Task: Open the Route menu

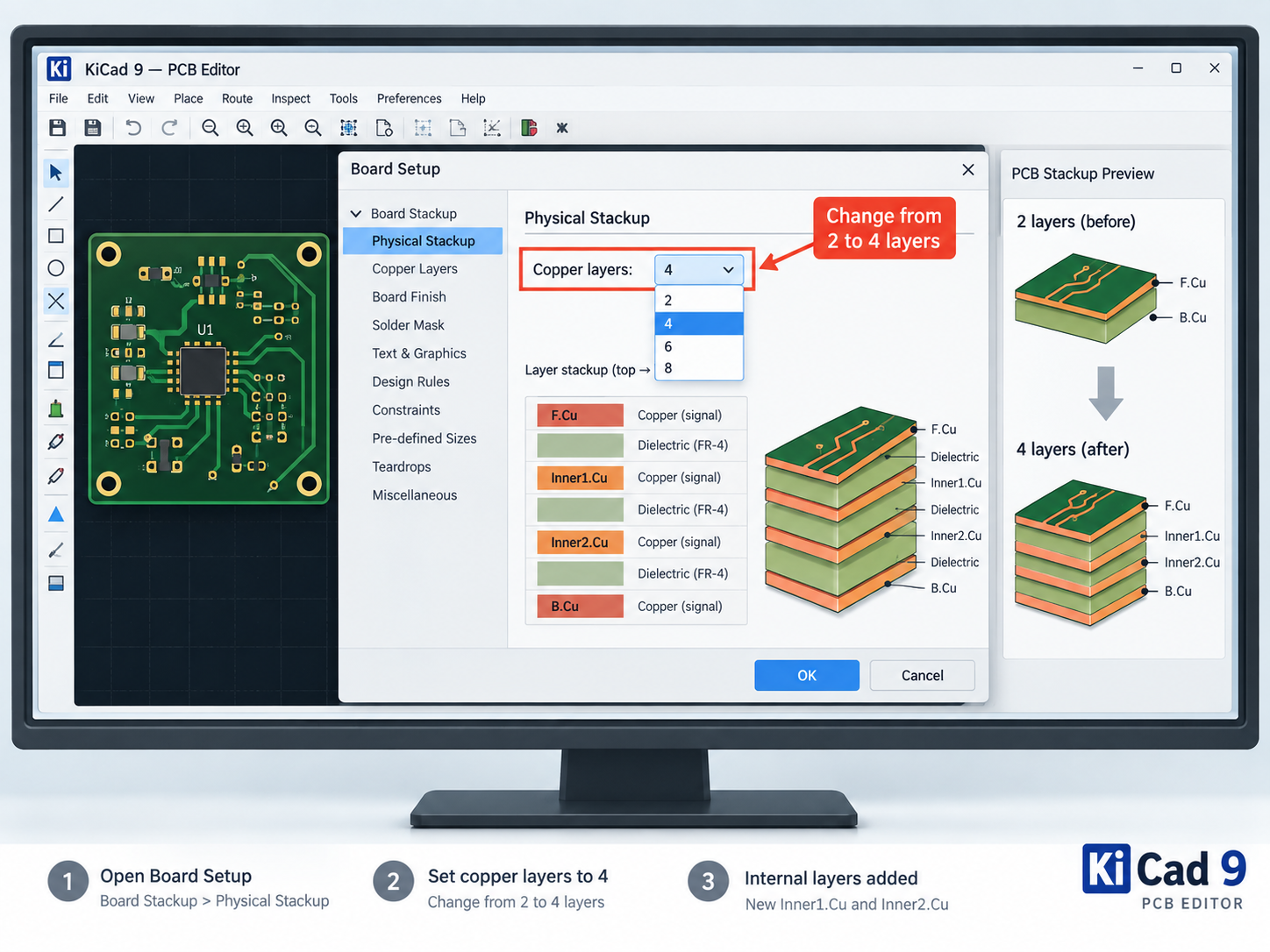Action: (x=237, y=98)
